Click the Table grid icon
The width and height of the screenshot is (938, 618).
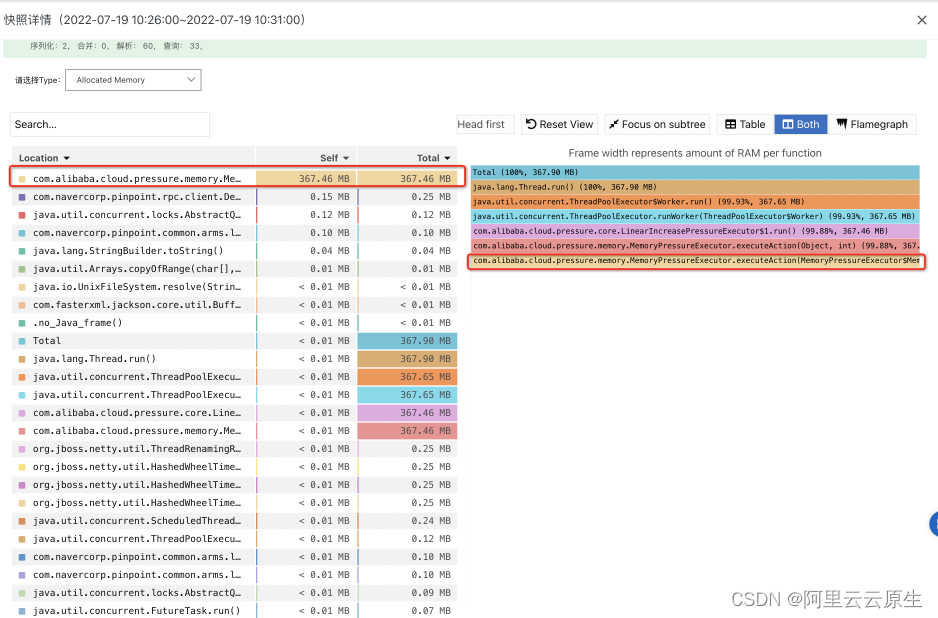coord(730,124)
